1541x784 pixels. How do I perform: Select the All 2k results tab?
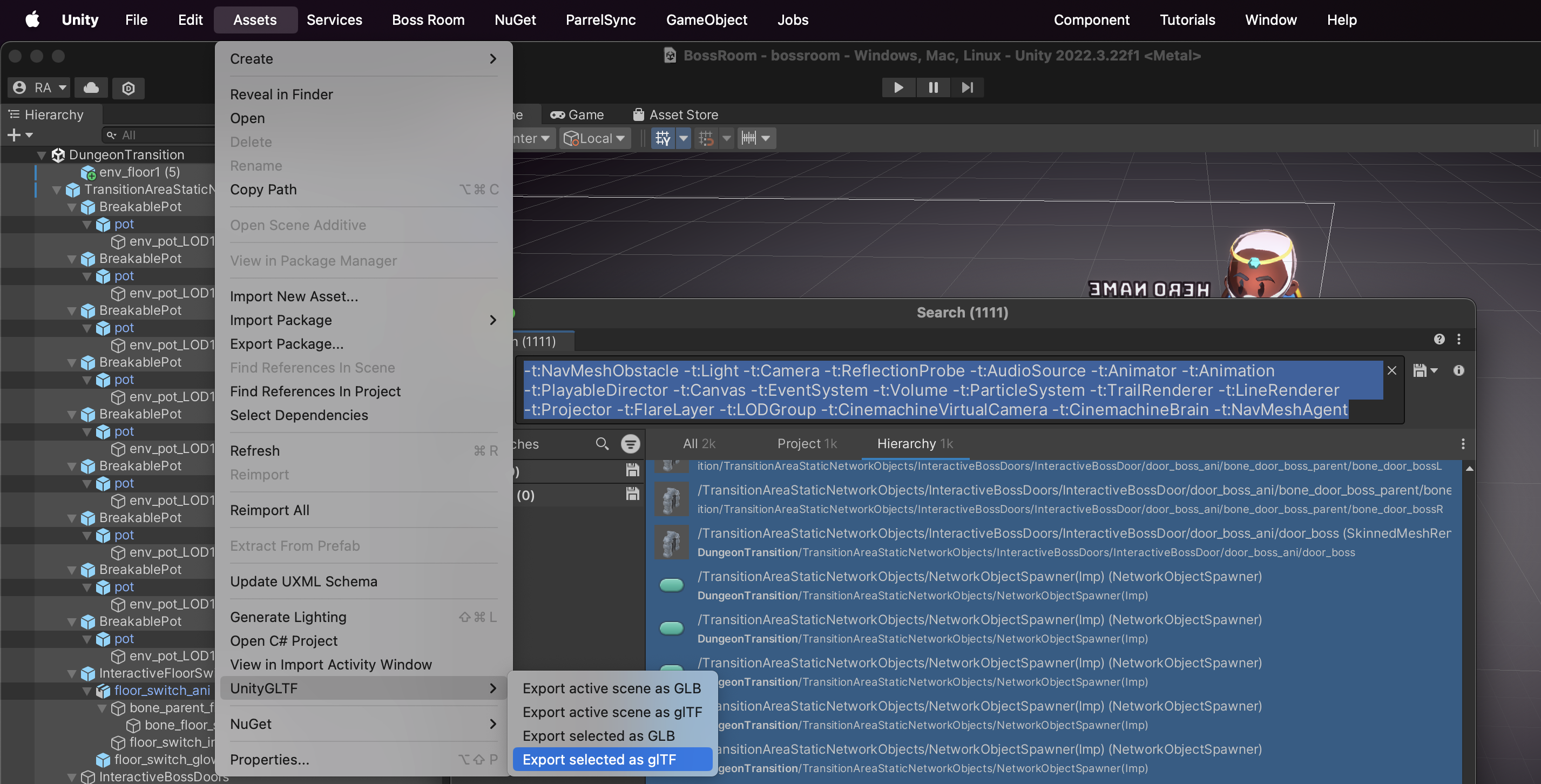[699, 444]
